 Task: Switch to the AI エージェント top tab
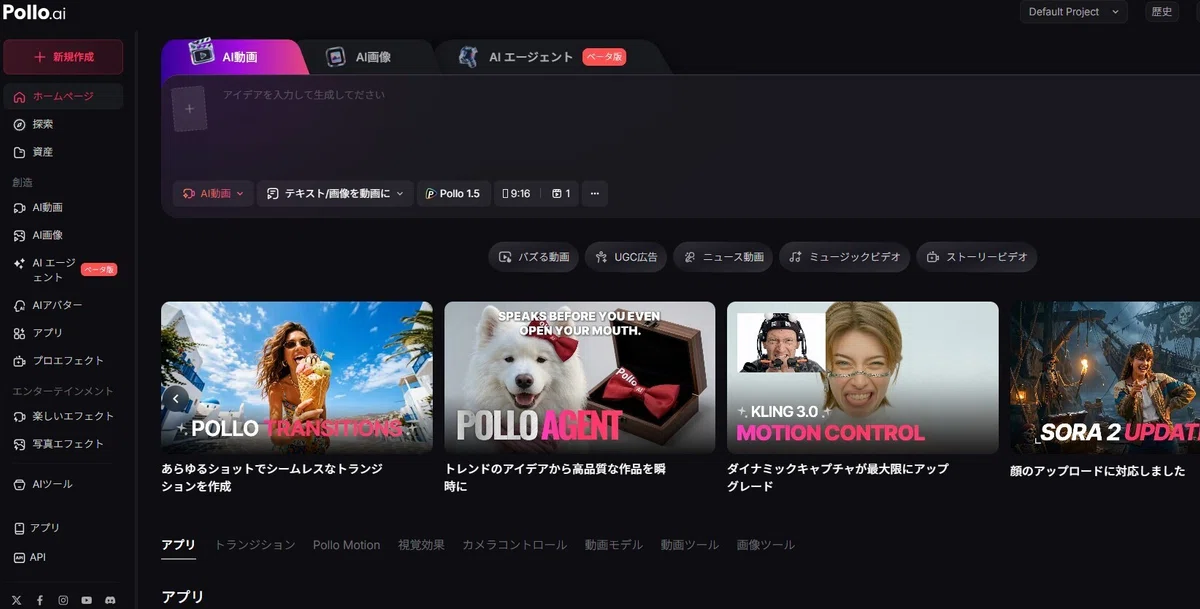tap(543, 57)
